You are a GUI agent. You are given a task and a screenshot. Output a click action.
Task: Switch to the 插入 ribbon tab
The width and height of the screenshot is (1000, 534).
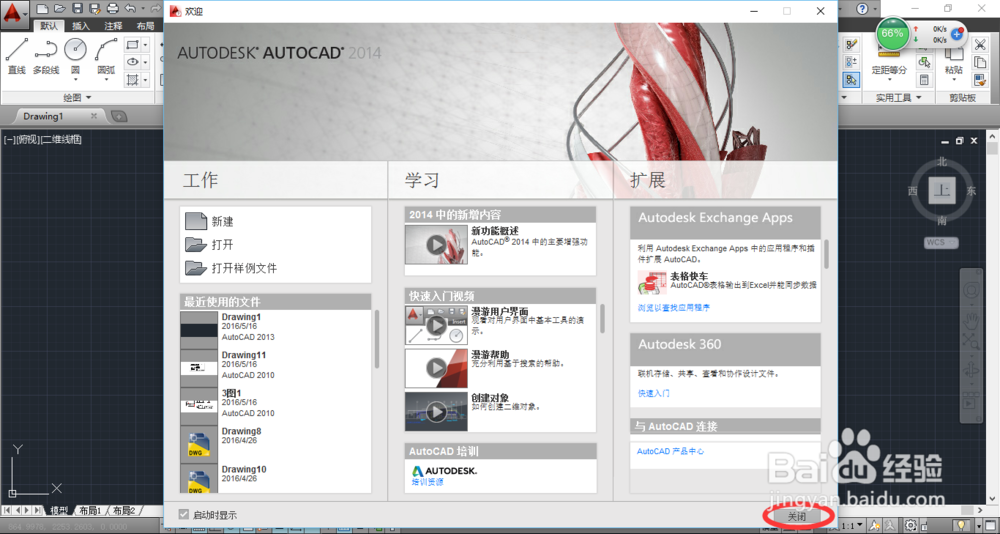81,26
